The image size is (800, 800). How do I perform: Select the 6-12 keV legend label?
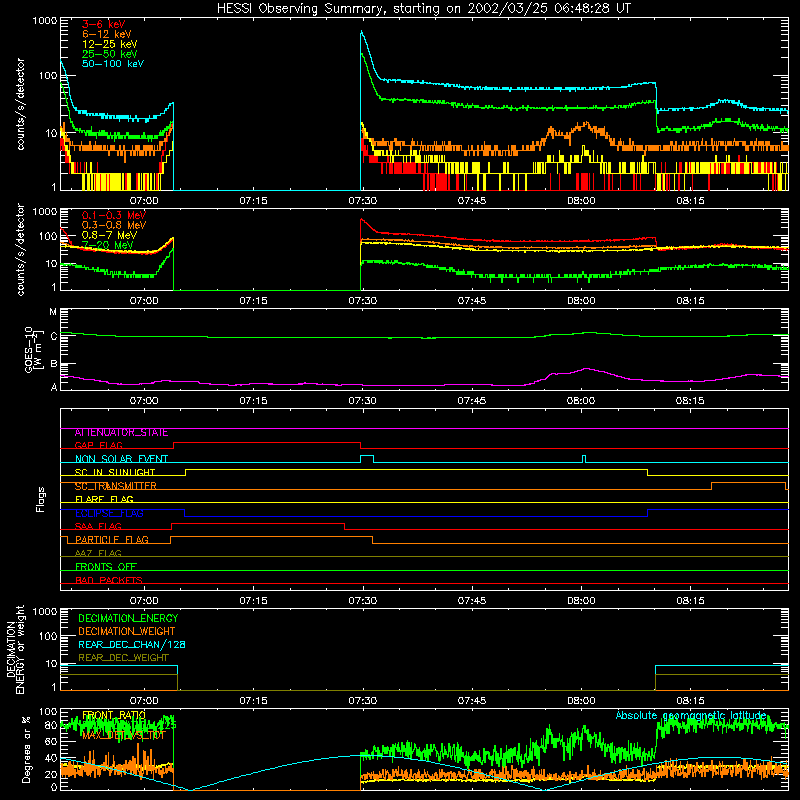107,34
